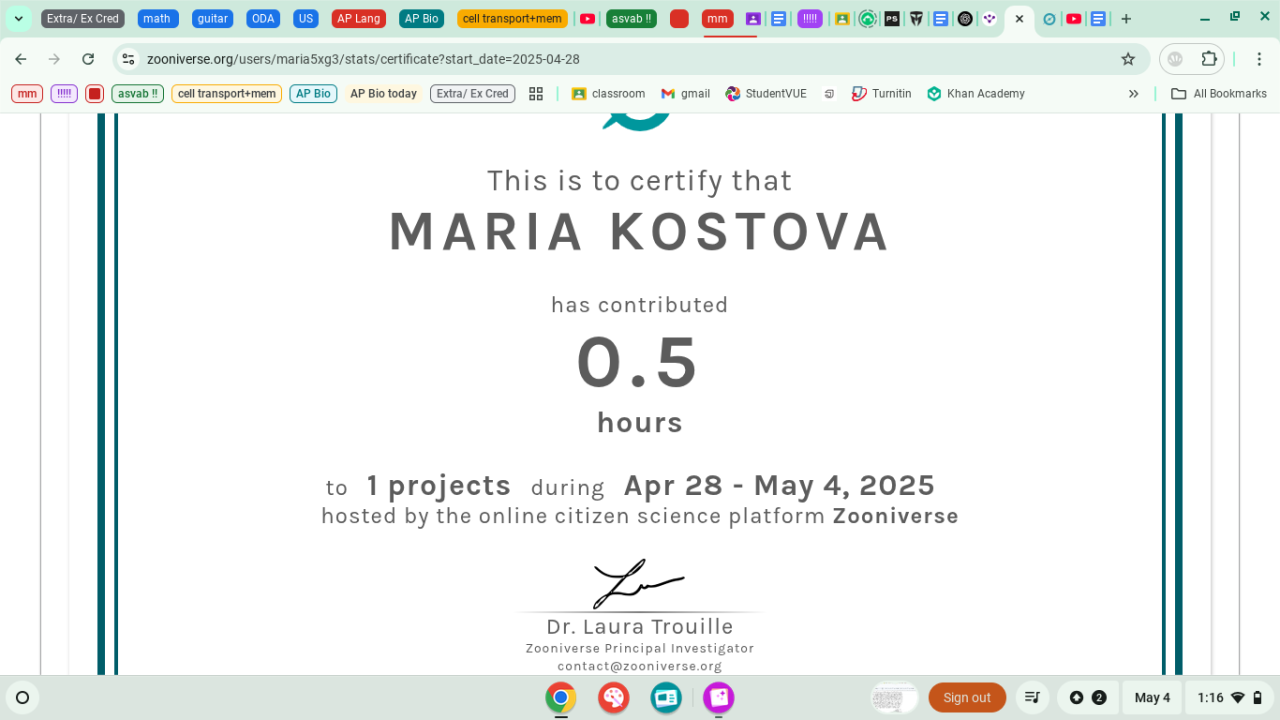
Task: Show hidden bookmarks with the double chevron
Action: tap(1133, 94)
